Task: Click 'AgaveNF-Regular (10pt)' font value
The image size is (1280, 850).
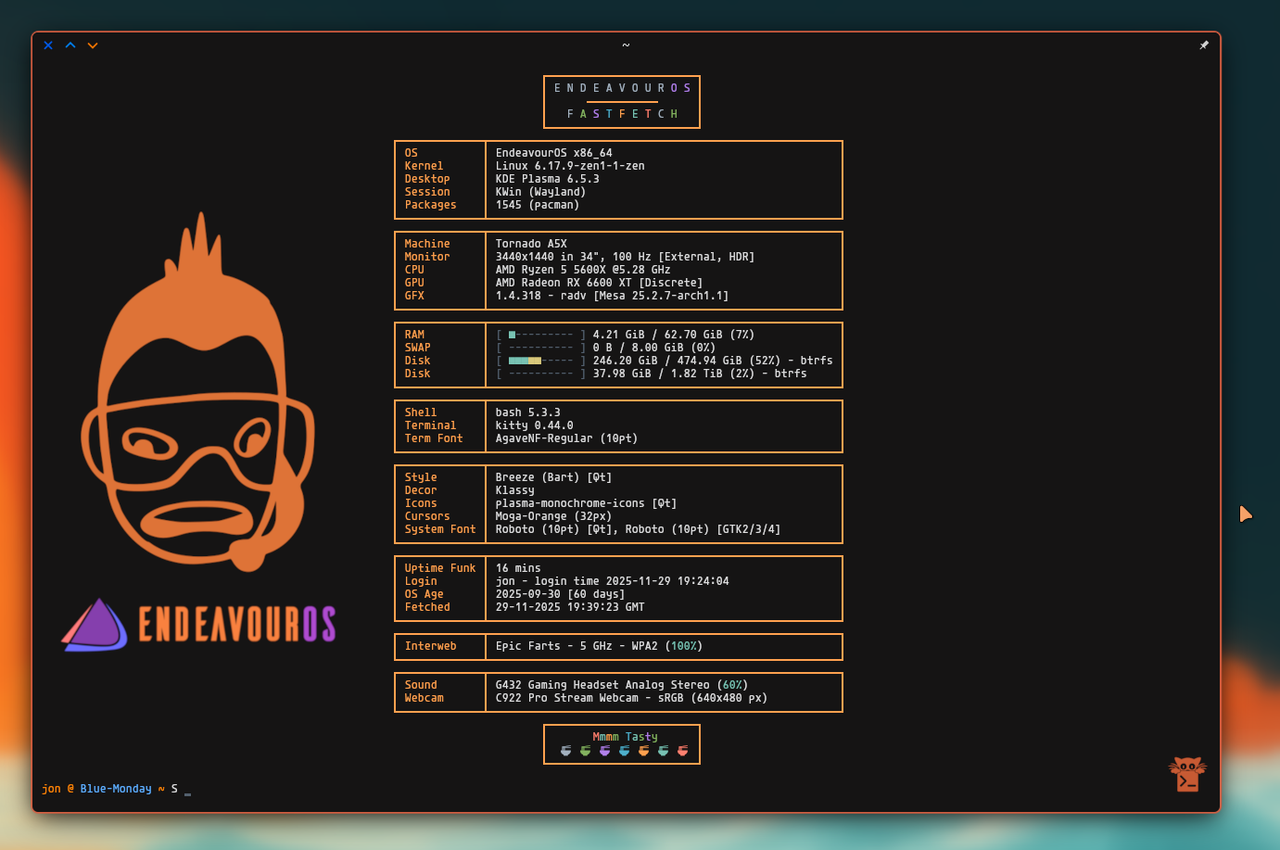Action: coord(567,439)
